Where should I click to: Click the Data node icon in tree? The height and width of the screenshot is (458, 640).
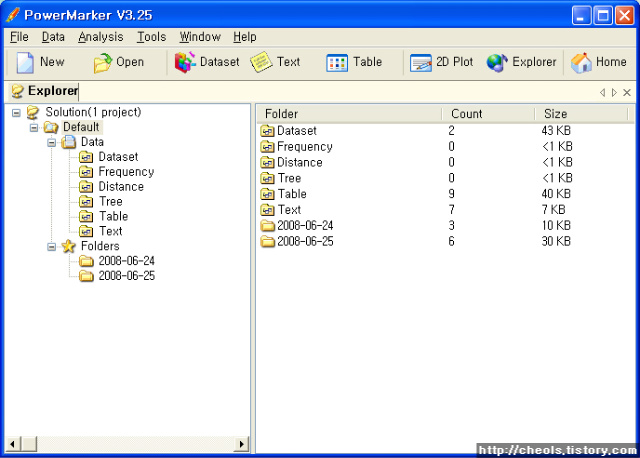coord(69,142)
